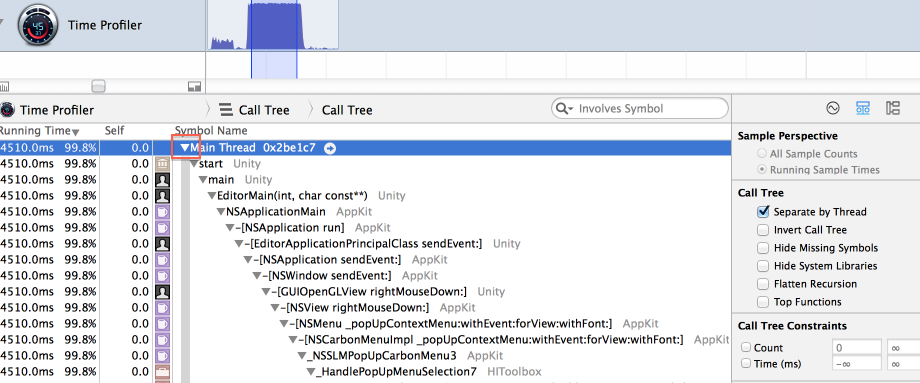Image resolution: width=920 pixels, height=383 pixels.
Task: Enable Flatten Recursion option
Action: point(763,284)
